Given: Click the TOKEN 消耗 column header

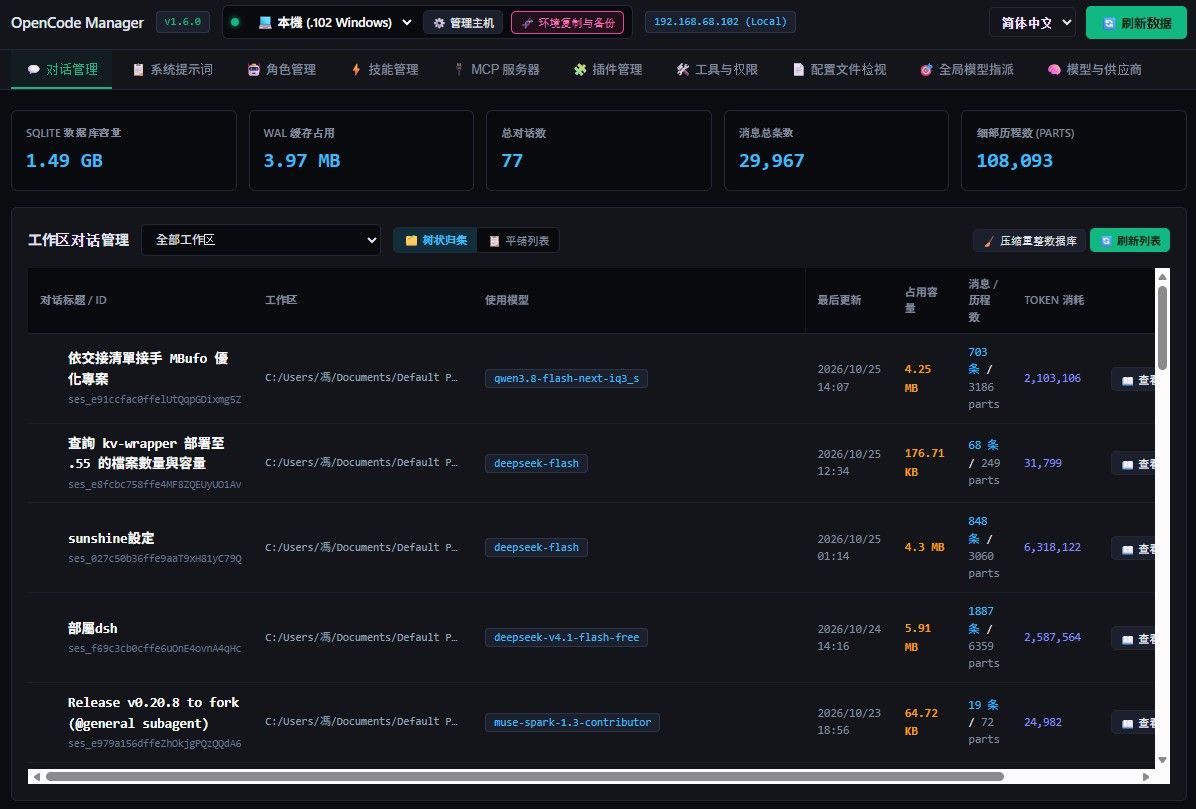Looking at the screenshot, I should 1053,300.
